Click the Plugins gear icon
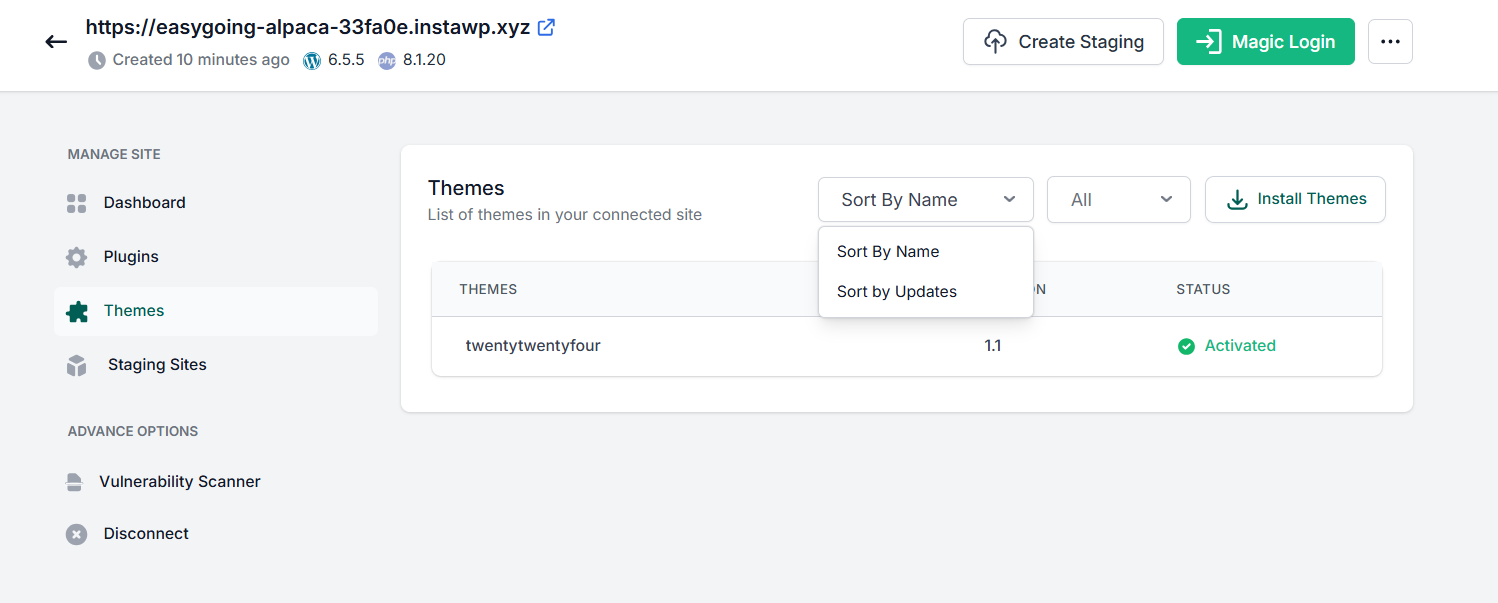The width and height of the screenshot is (1498, 603). [77, 257]
